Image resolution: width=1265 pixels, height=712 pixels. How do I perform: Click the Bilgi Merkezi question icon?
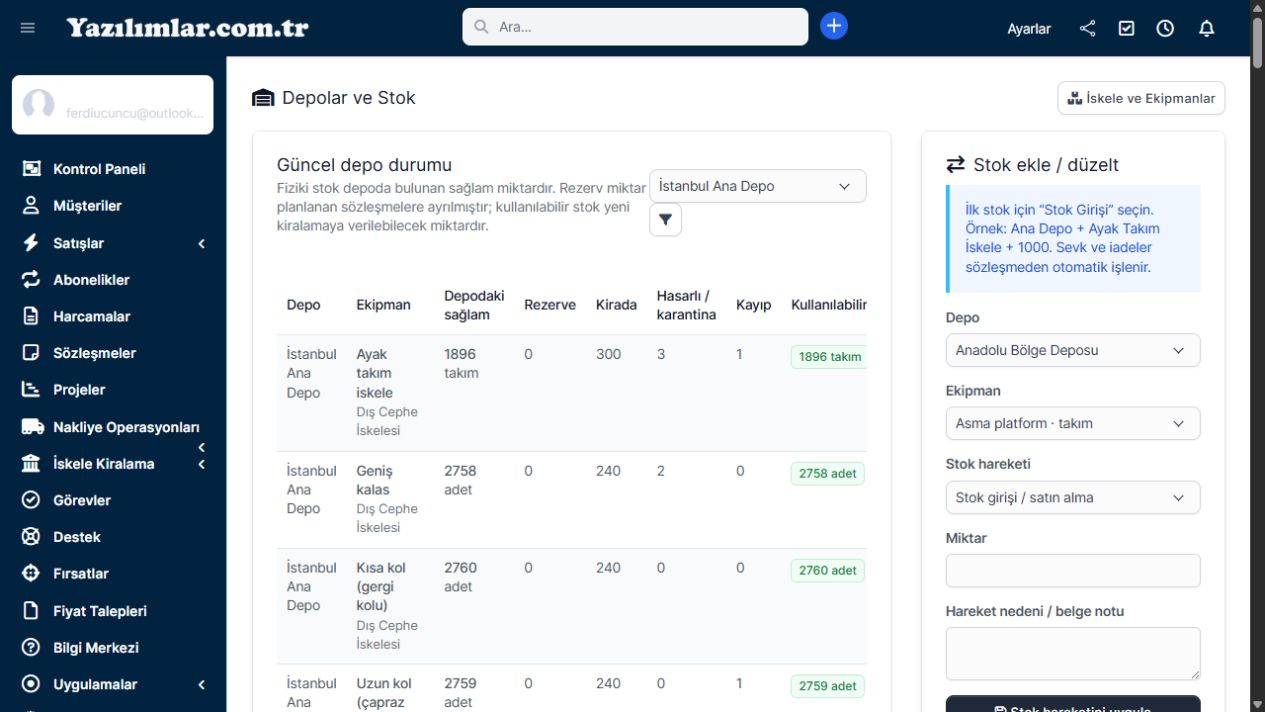pos(31,648)
